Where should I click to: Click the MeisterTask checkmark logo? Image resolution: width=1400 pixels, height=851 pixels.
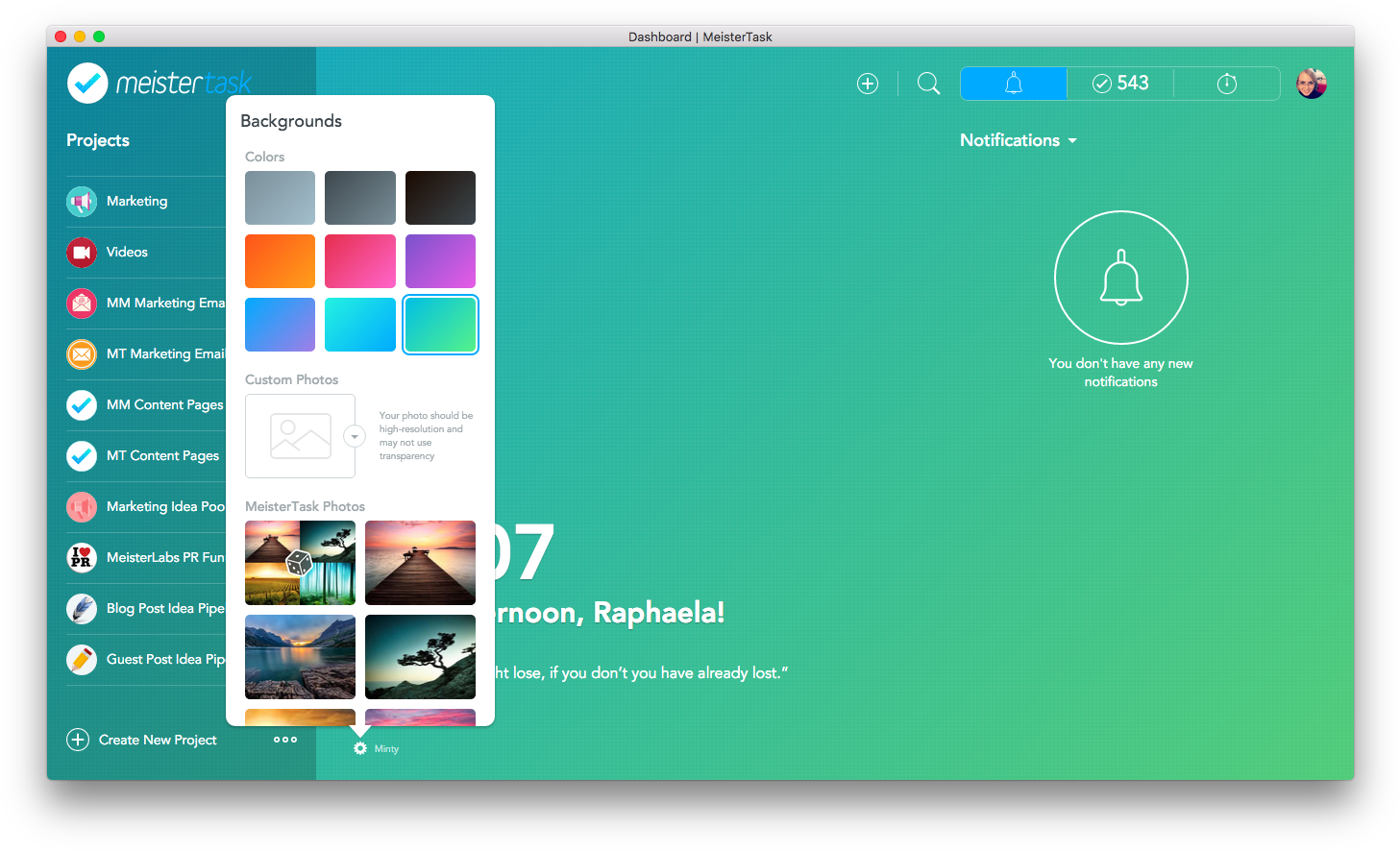click(x=87, y=83)
